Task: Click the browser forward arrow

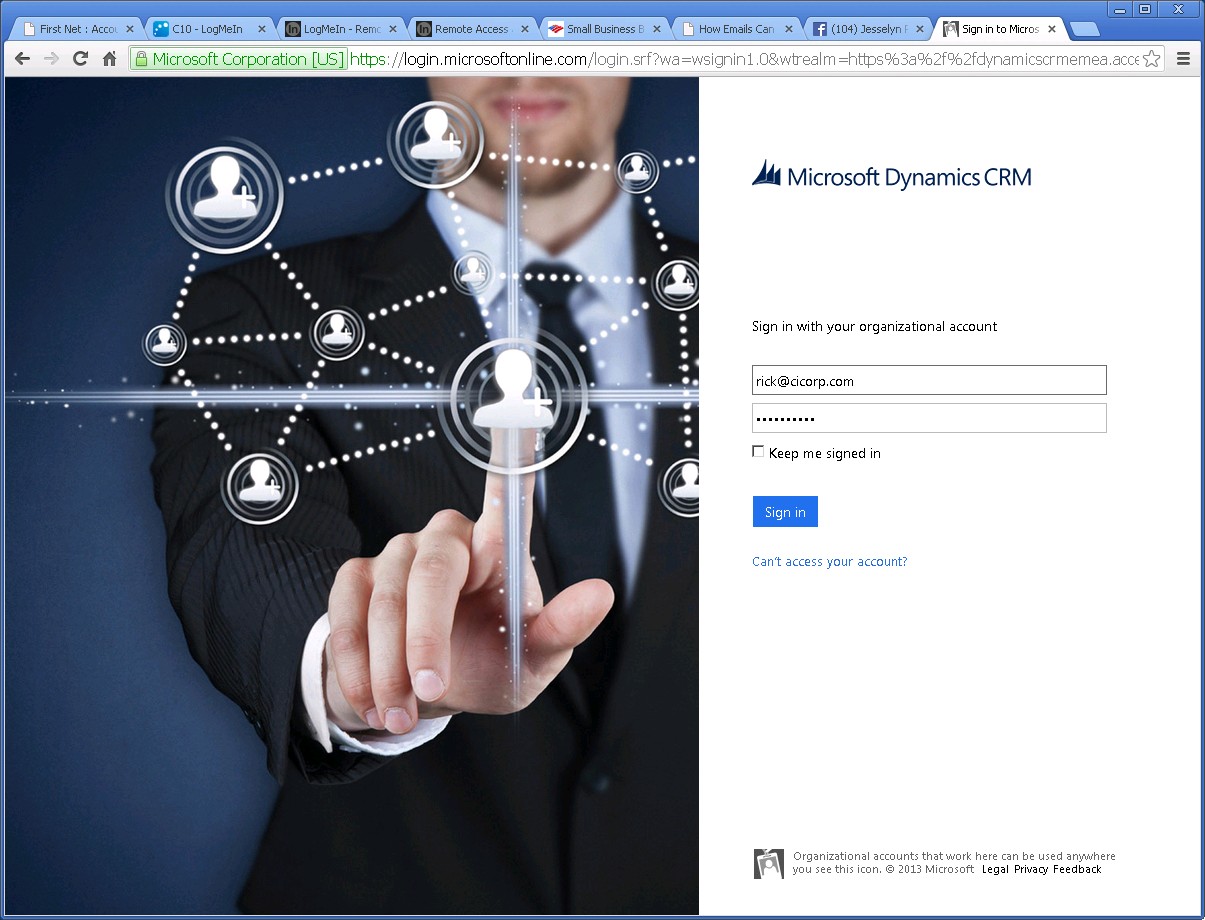Action: (x=51, y=59)
